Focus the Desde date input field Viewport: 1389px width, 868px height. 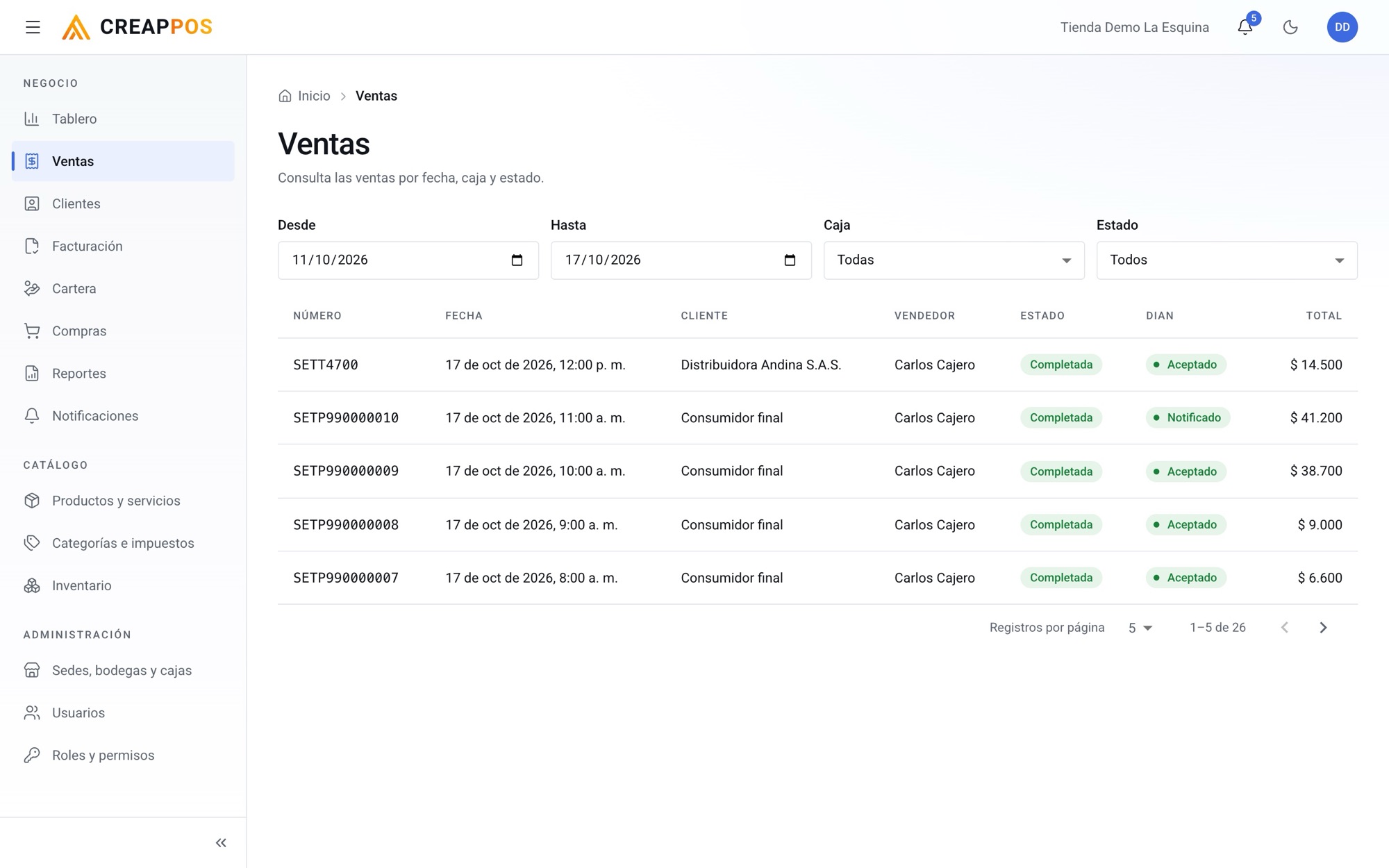tap(408, 260)
